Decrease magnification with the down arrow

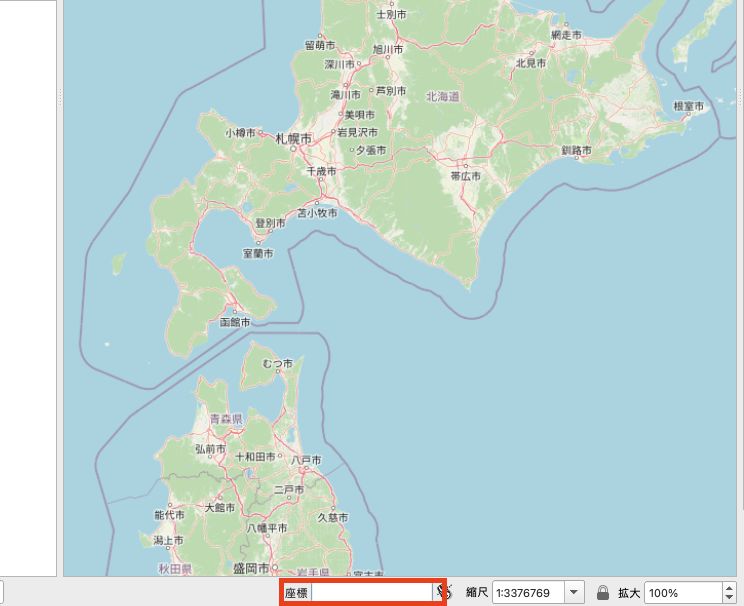point(729,597)
